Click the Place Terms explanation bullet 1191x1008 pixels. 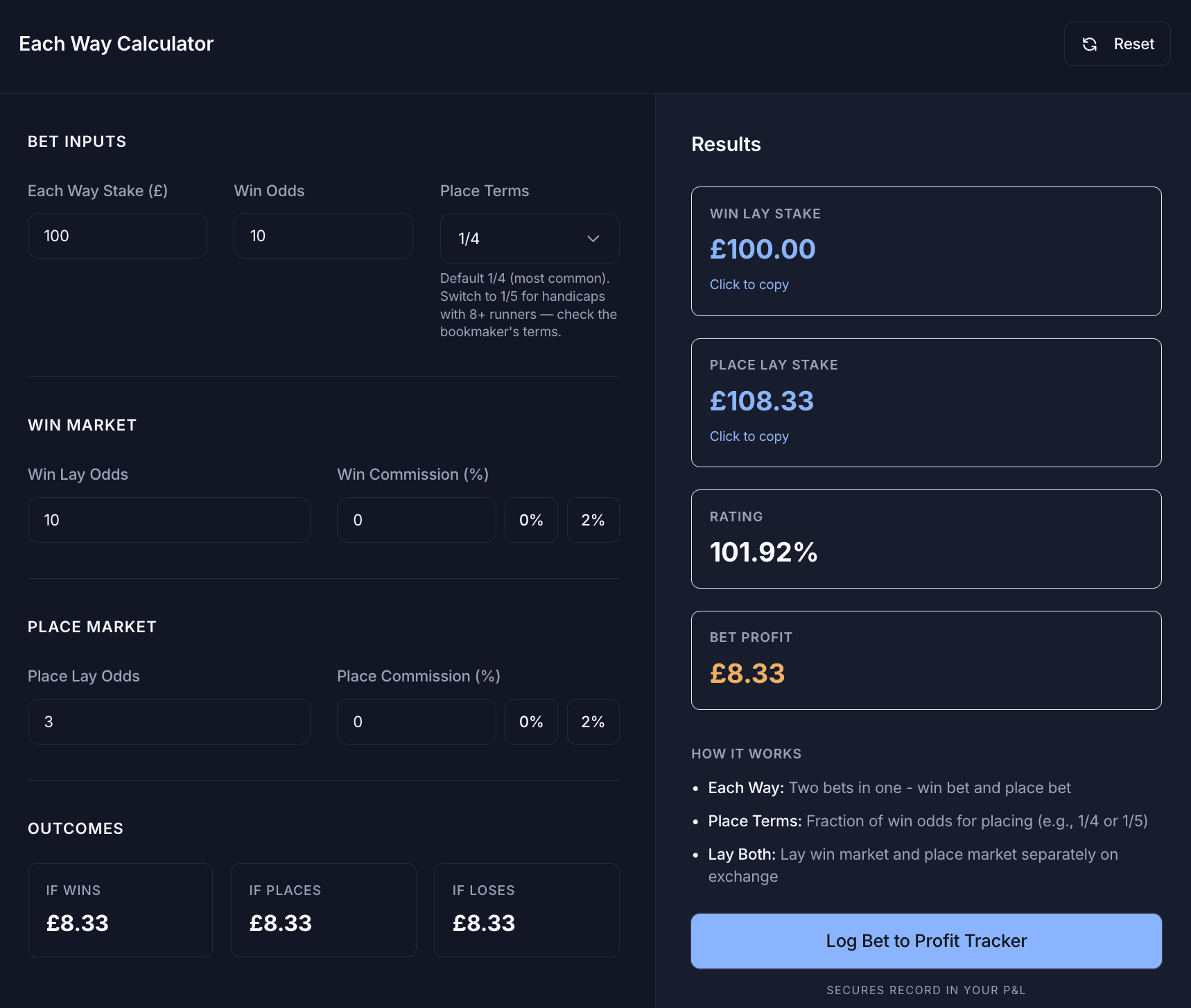pyautogui.click(x=928, y=821)
